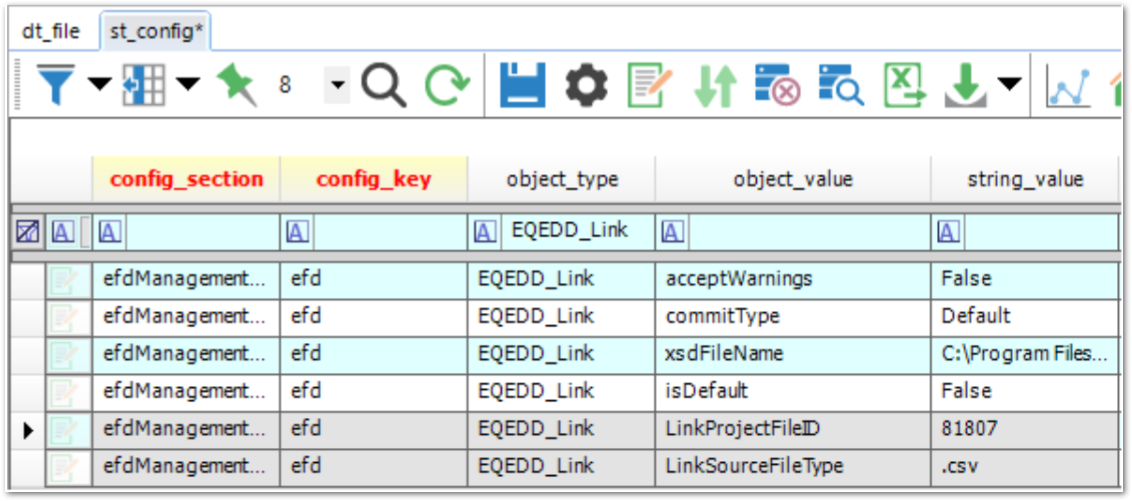Screen dimensions: 1132x501
Task: Sort by config_section column header
Action: click(x=186, y=178)
